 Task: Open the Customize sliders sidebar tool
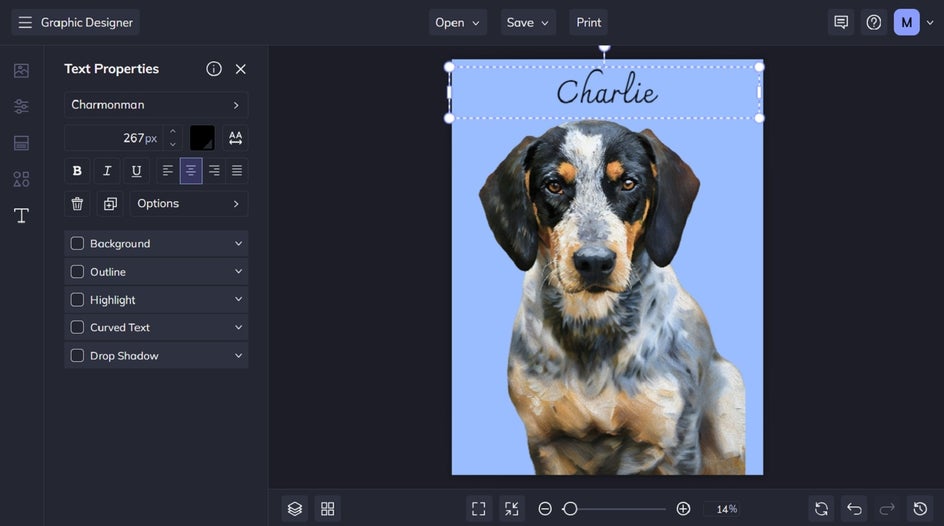pyautogui.click(x=21, y=107)
